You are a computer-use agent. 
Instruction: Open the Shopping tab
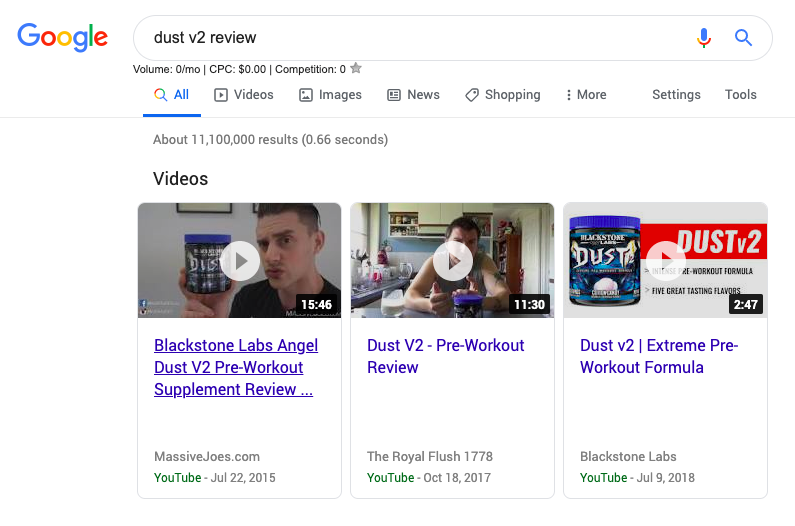pos(502,95)
